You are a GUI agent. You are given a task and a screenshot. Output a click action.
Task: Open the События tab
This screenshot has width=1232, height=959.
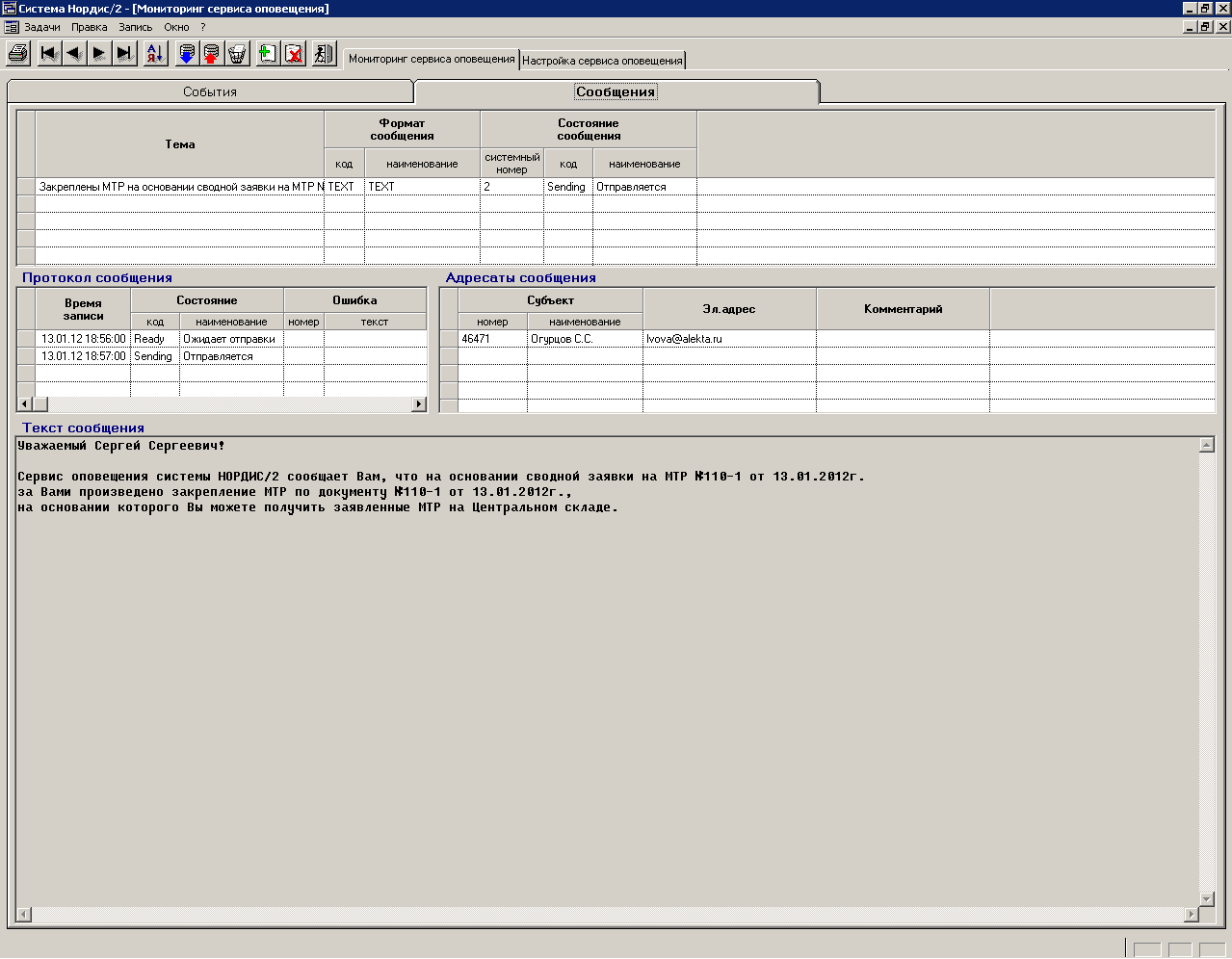(210, 91)
